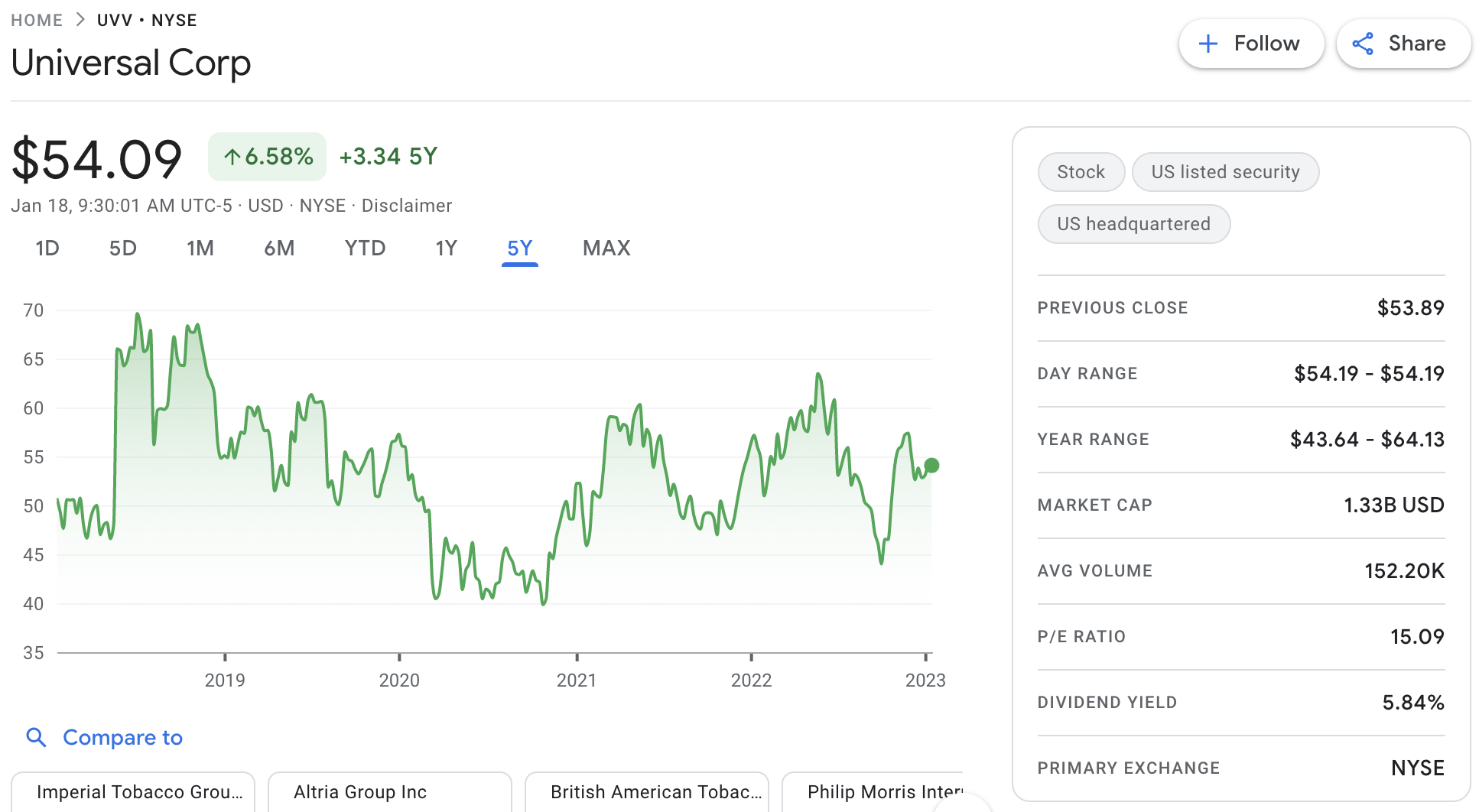Click the P/E Ratio value 15.09
The width and height of the screenshot is (1479, 812).
1417,637
